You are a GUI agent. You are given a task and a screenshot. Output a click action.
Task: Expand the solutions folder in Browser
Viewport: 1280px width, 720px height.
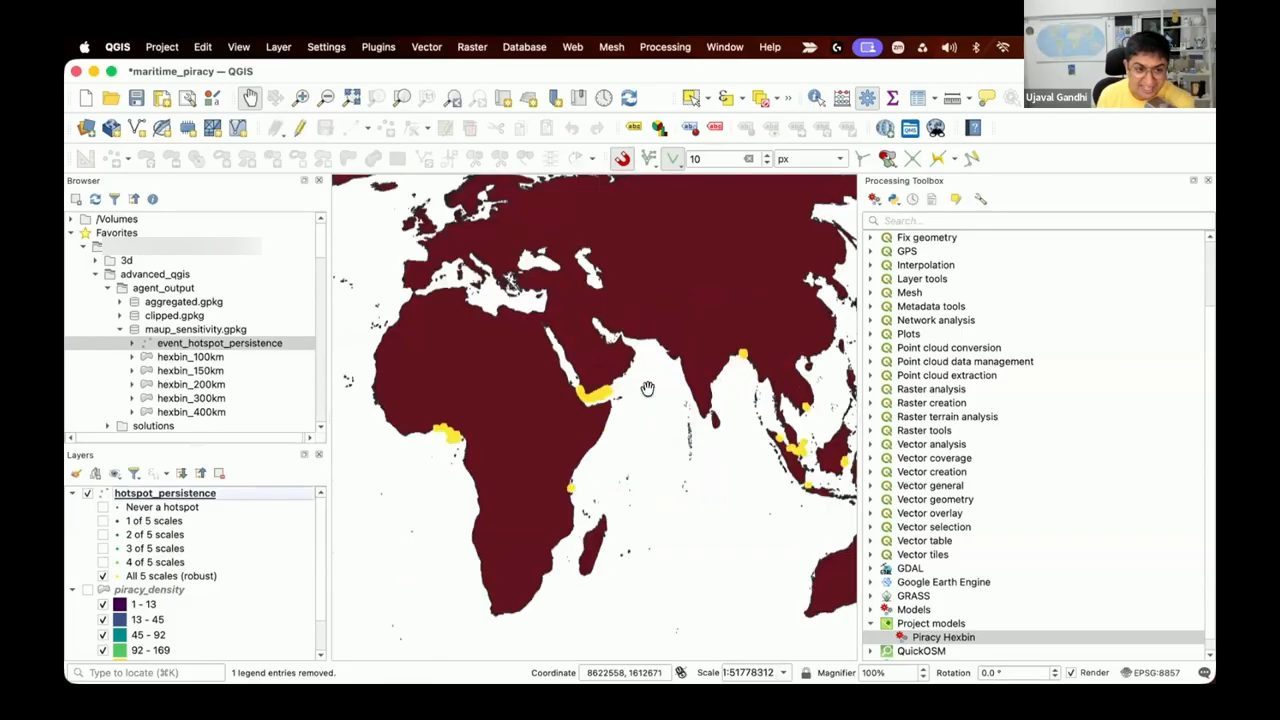(108, 426)
